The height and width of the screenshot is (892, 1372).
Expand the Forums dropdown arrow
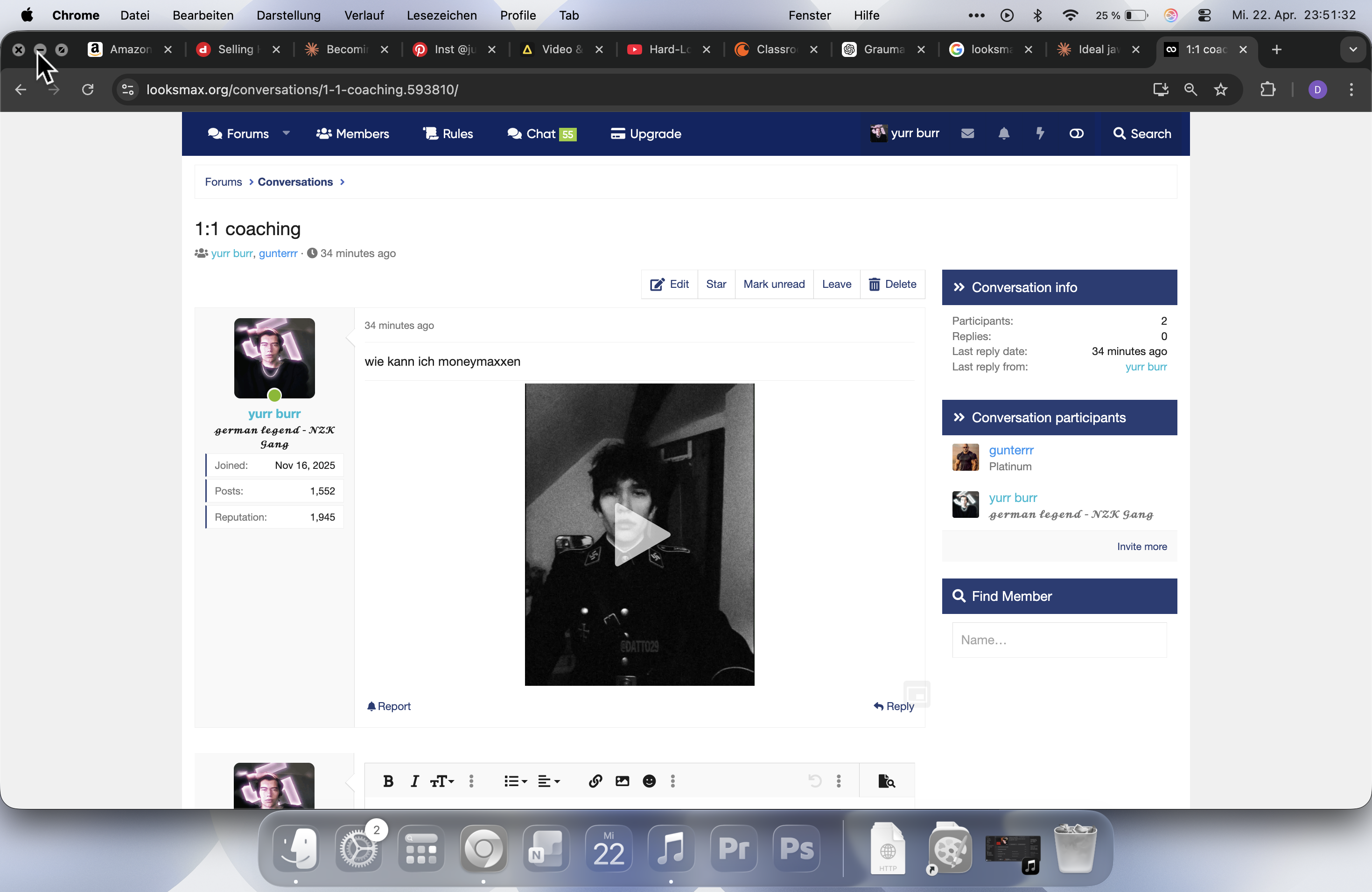(x=286, y=133)
